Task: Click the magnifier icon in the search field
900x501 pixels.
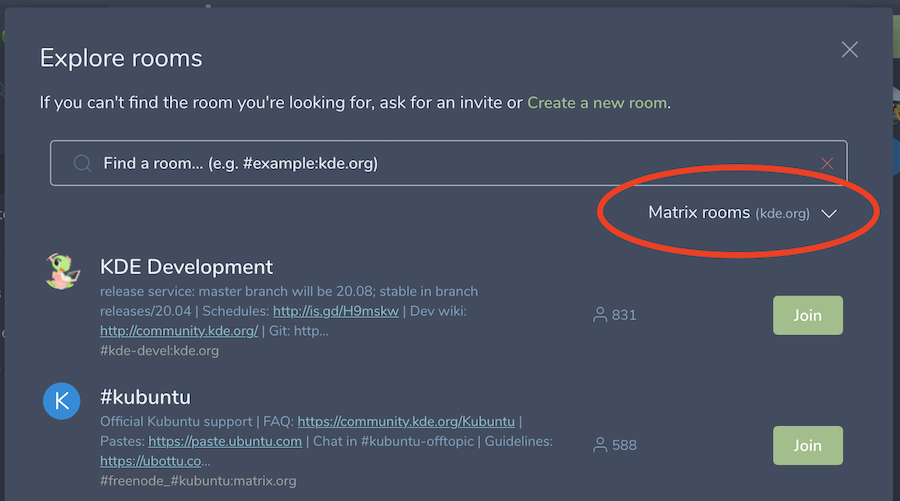Action: [x=82, y=163]
